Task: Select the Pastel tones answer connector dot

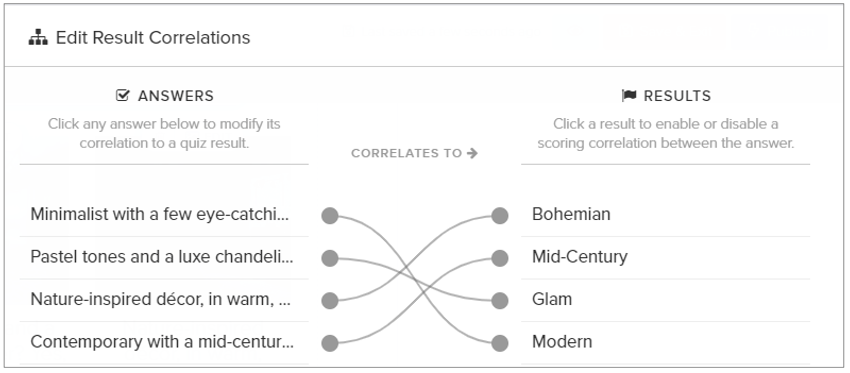Action: pyautogui.click(x=330, y=258)
